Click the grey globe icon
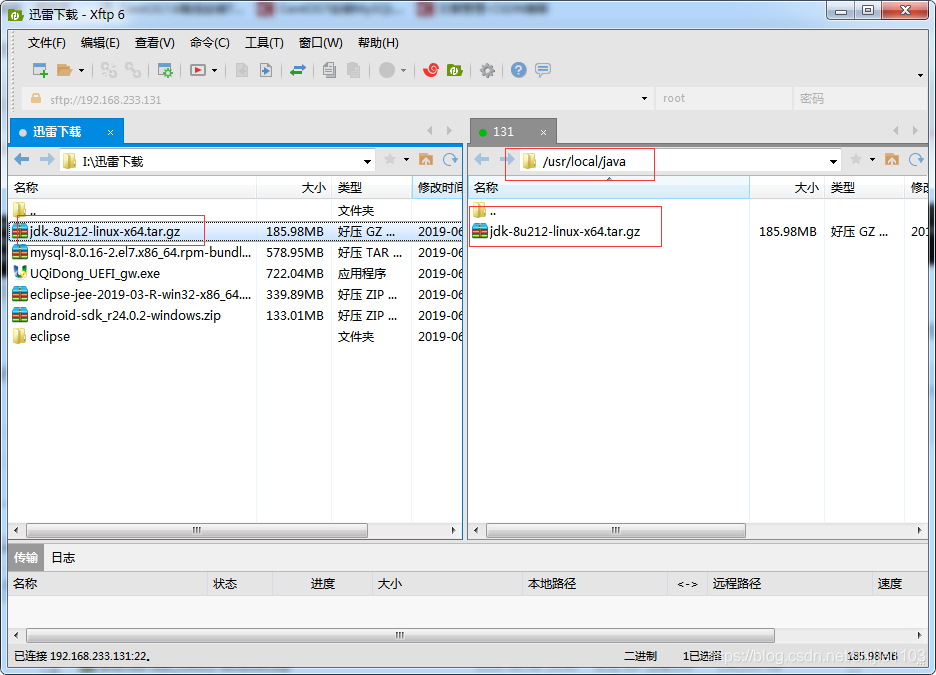 coord(387,70)
